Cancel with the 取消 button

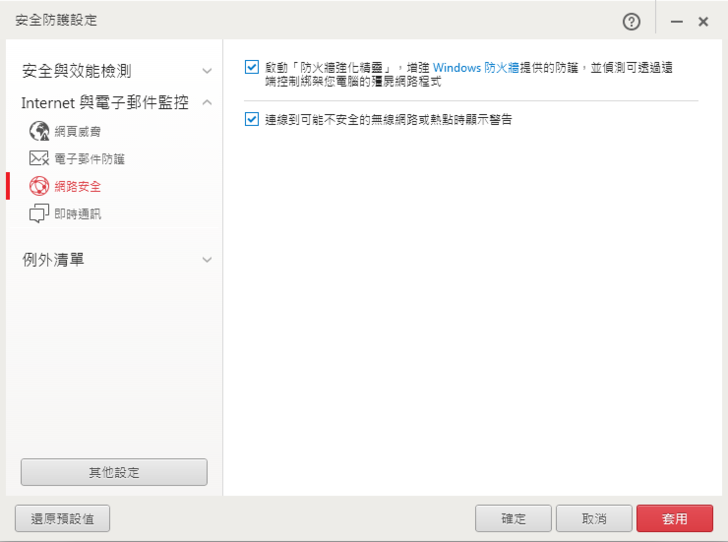(594, 518)
